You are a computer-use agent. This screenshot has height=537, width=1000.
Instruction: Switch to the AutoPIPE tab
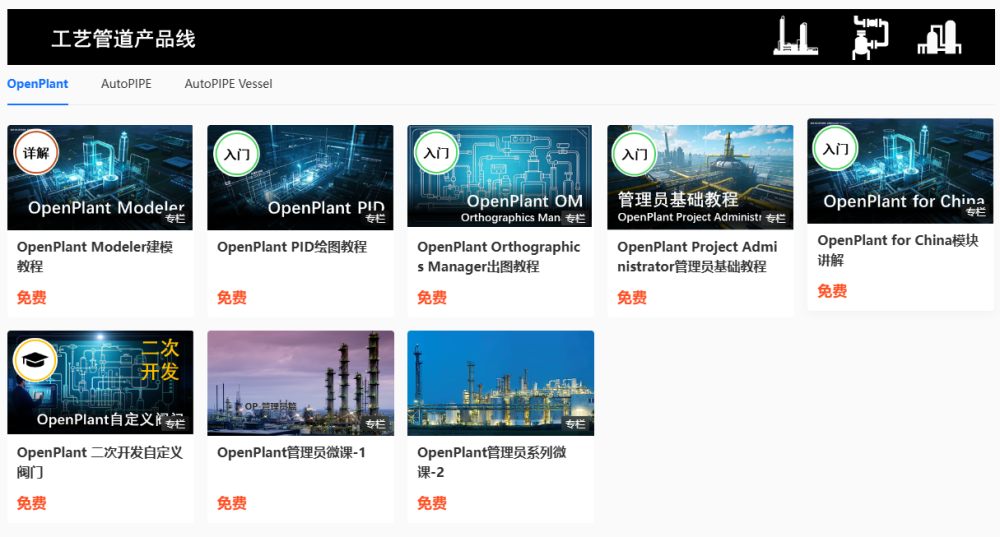126,84
